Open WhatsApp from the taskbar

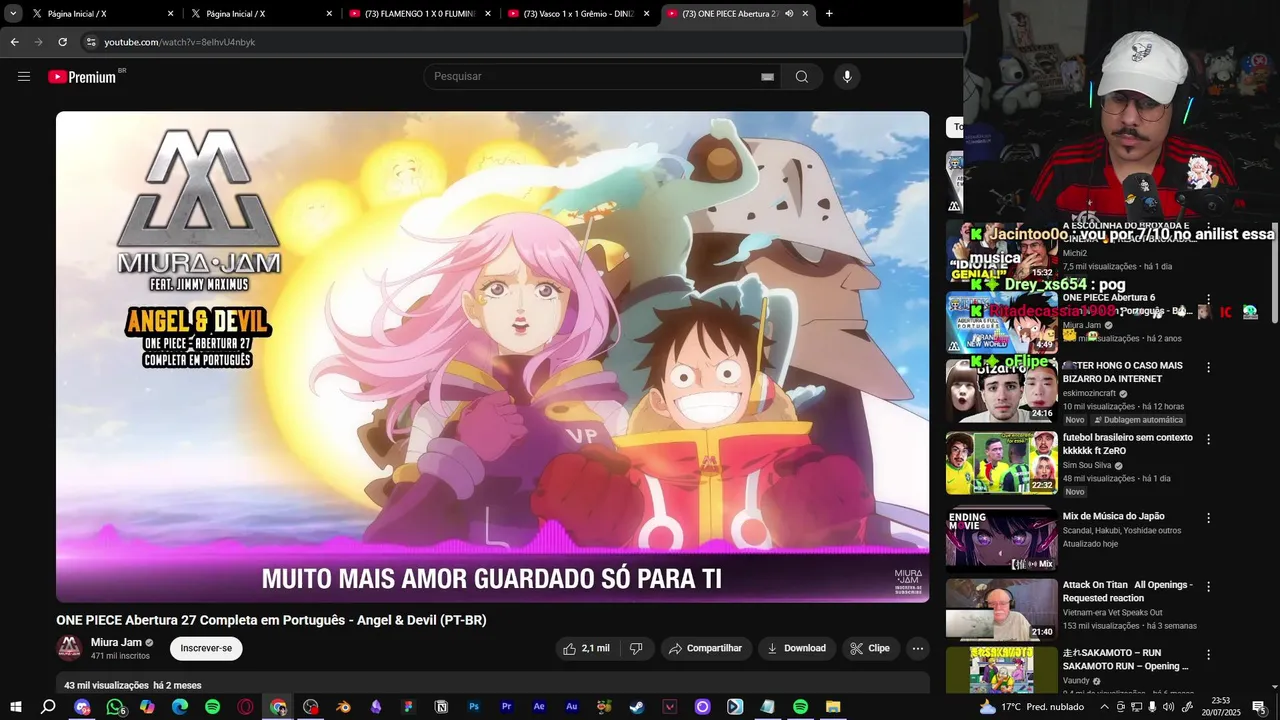click(115, 707)
